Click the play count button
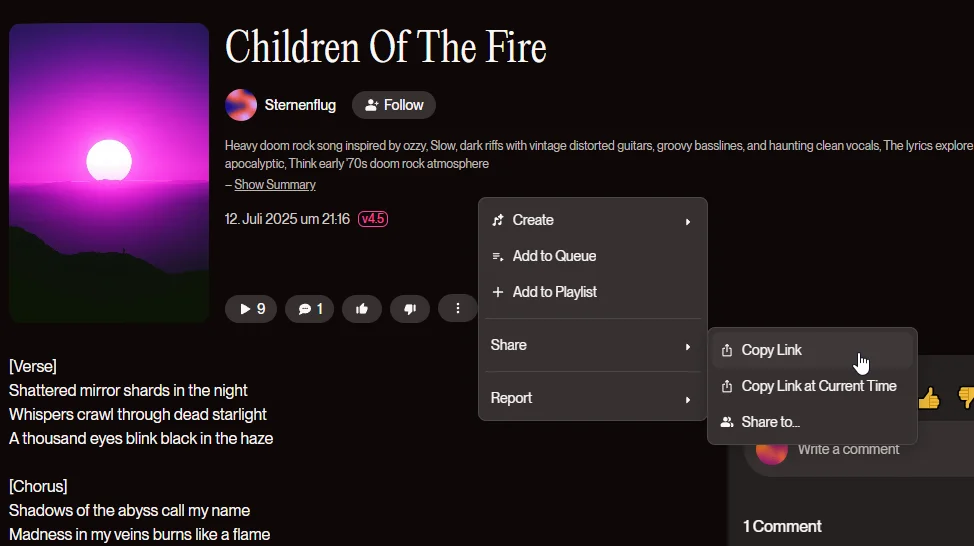 (251, 309)
